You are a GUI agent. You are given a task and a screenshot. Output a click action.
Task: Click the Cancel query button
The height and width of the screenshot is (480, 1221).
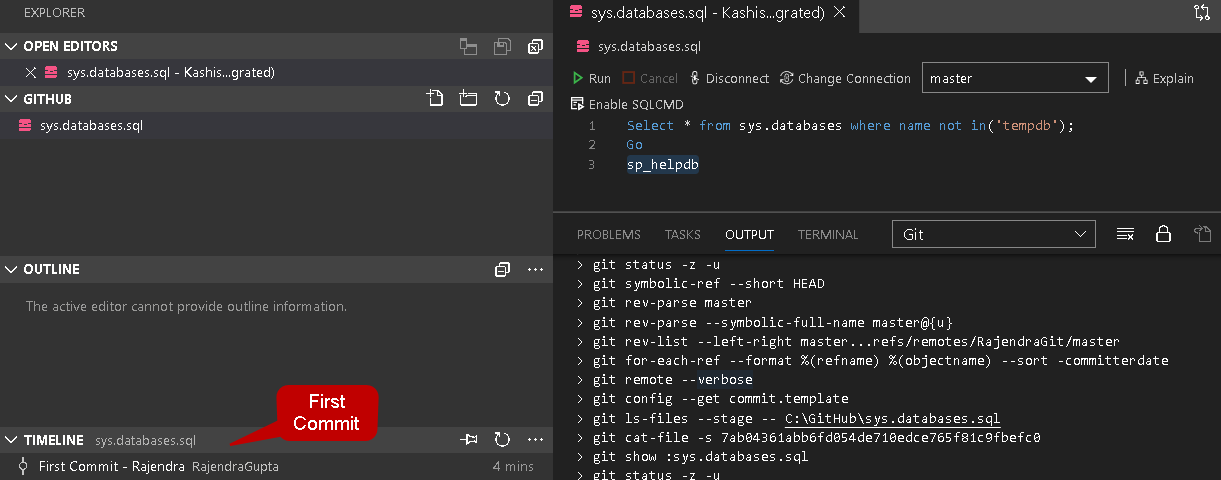[649, 78]
